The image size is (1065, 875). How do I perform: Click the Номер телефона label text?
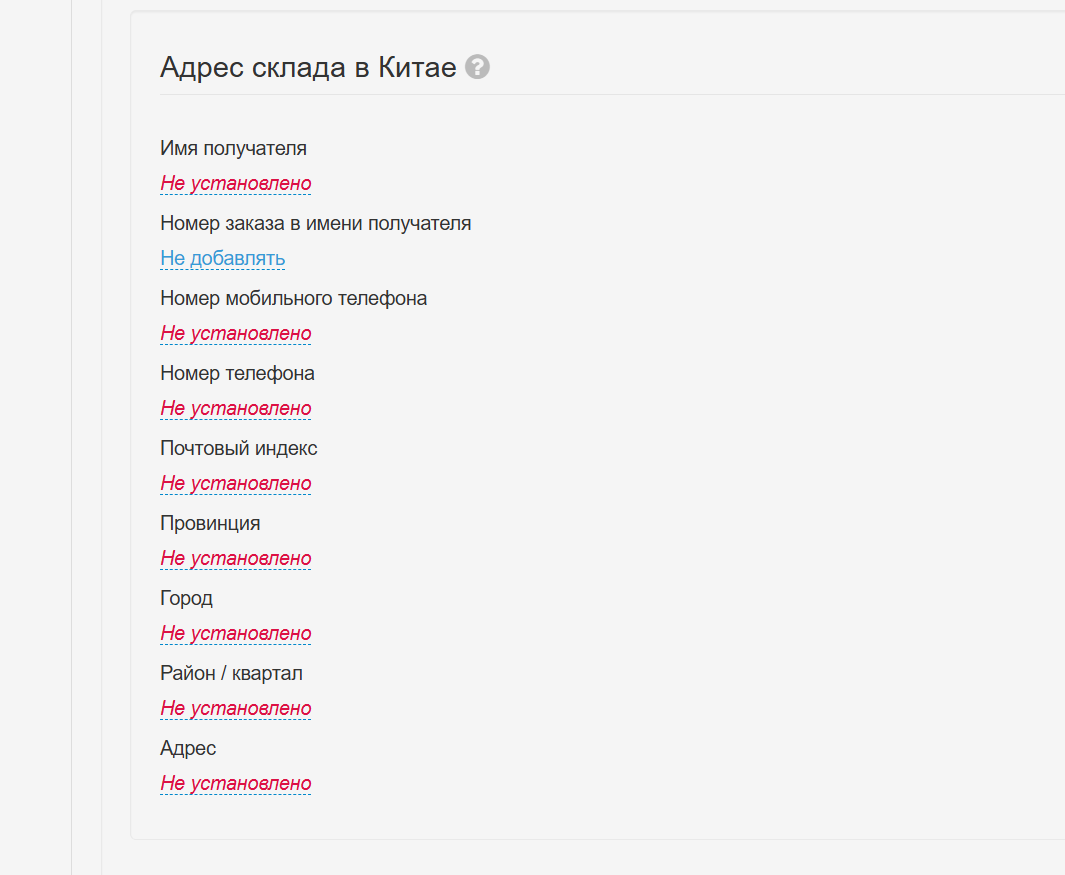point(237,374)
